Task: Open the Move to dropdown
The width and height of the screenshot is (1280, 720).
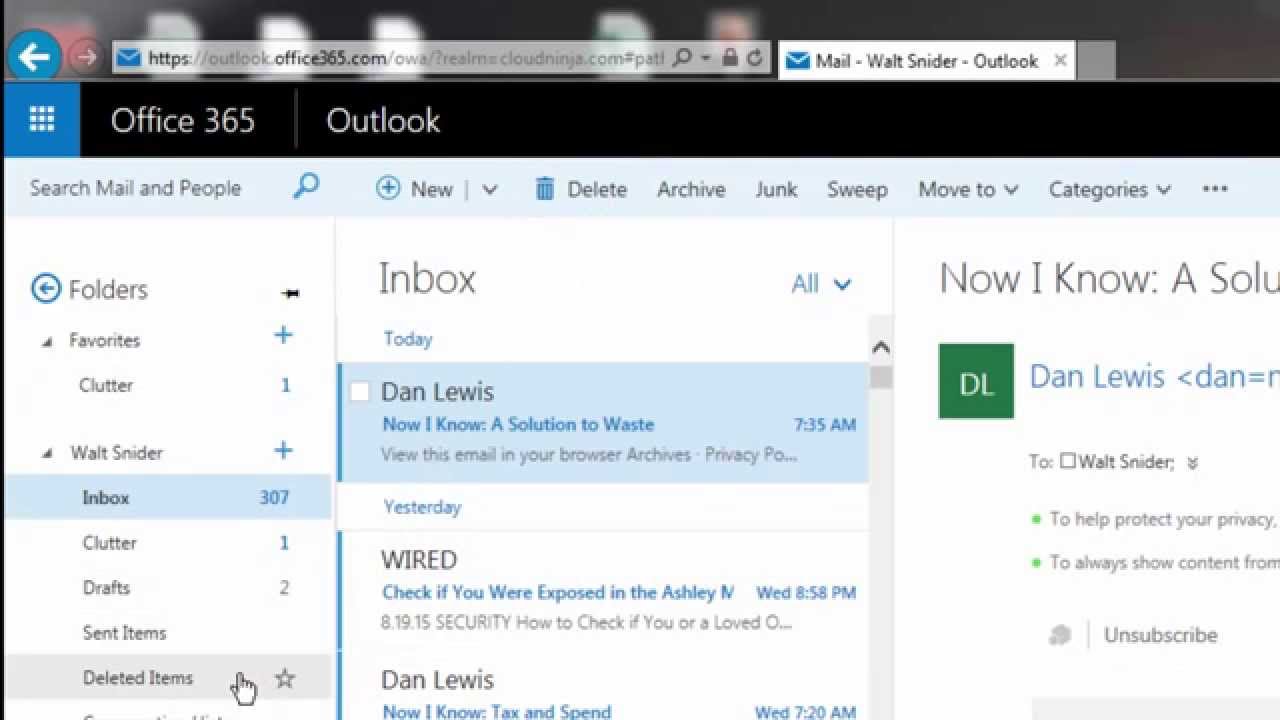Action: pyautogui.click(x=968, y=189)
